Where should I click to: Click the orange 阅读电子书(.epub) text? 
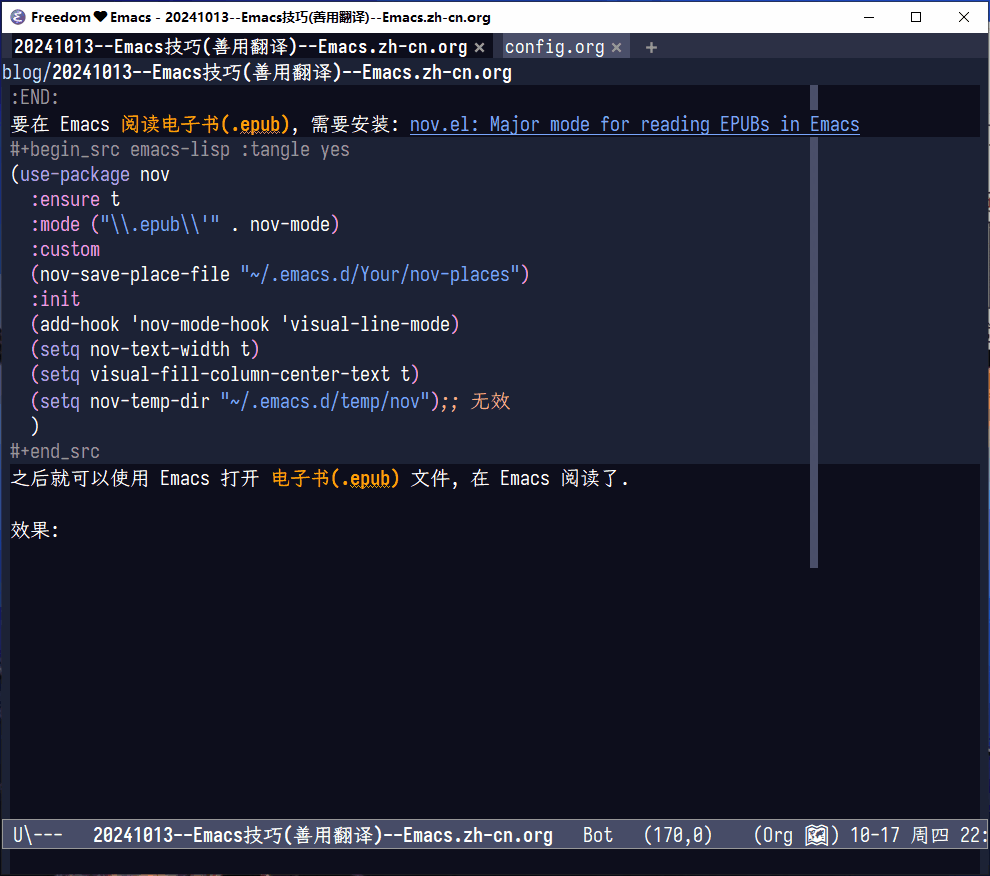205,124
